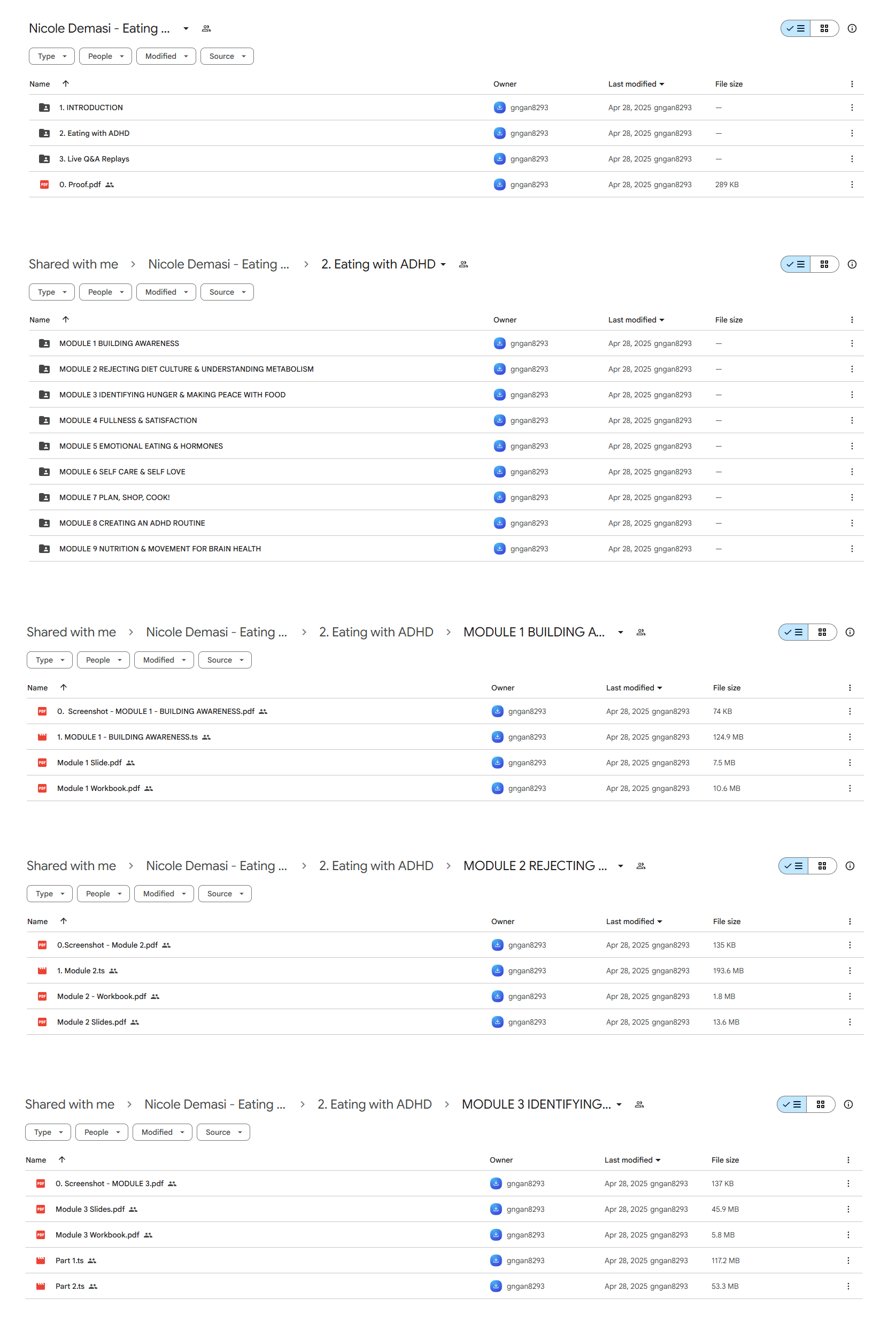This screenshot has width=896, height=1322.
Task: Click shared-people icon beside 0. Proof.pdf name
Action: coord(110,185)
